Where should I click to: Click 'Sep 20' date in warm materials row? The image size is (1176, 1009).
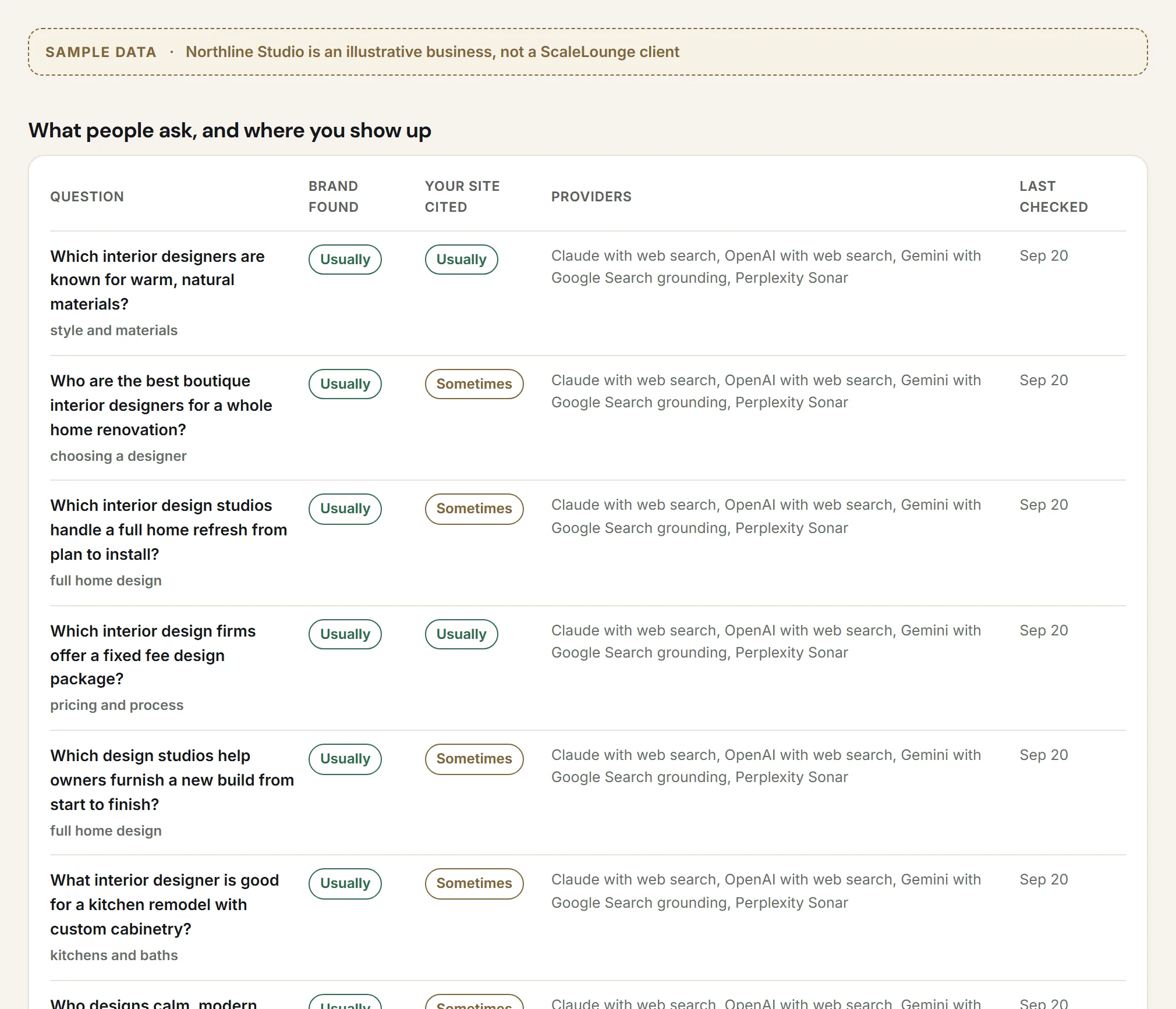[1044, 256]
